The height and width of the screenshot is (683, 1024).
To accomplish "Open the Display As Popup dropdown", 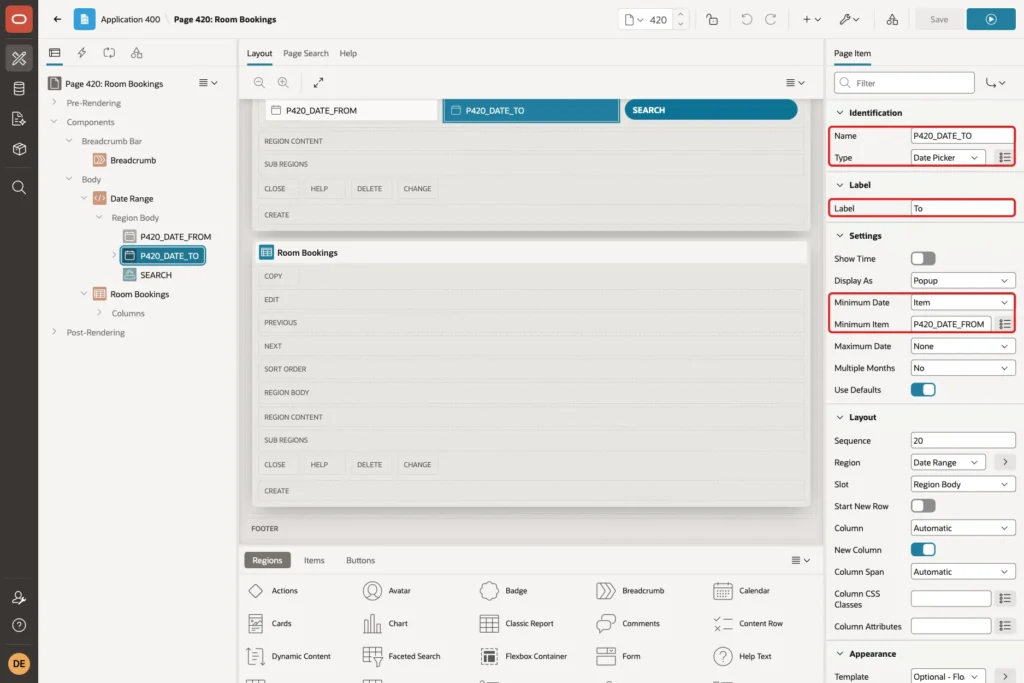I will pyautogui.click(x=963, y=281).
